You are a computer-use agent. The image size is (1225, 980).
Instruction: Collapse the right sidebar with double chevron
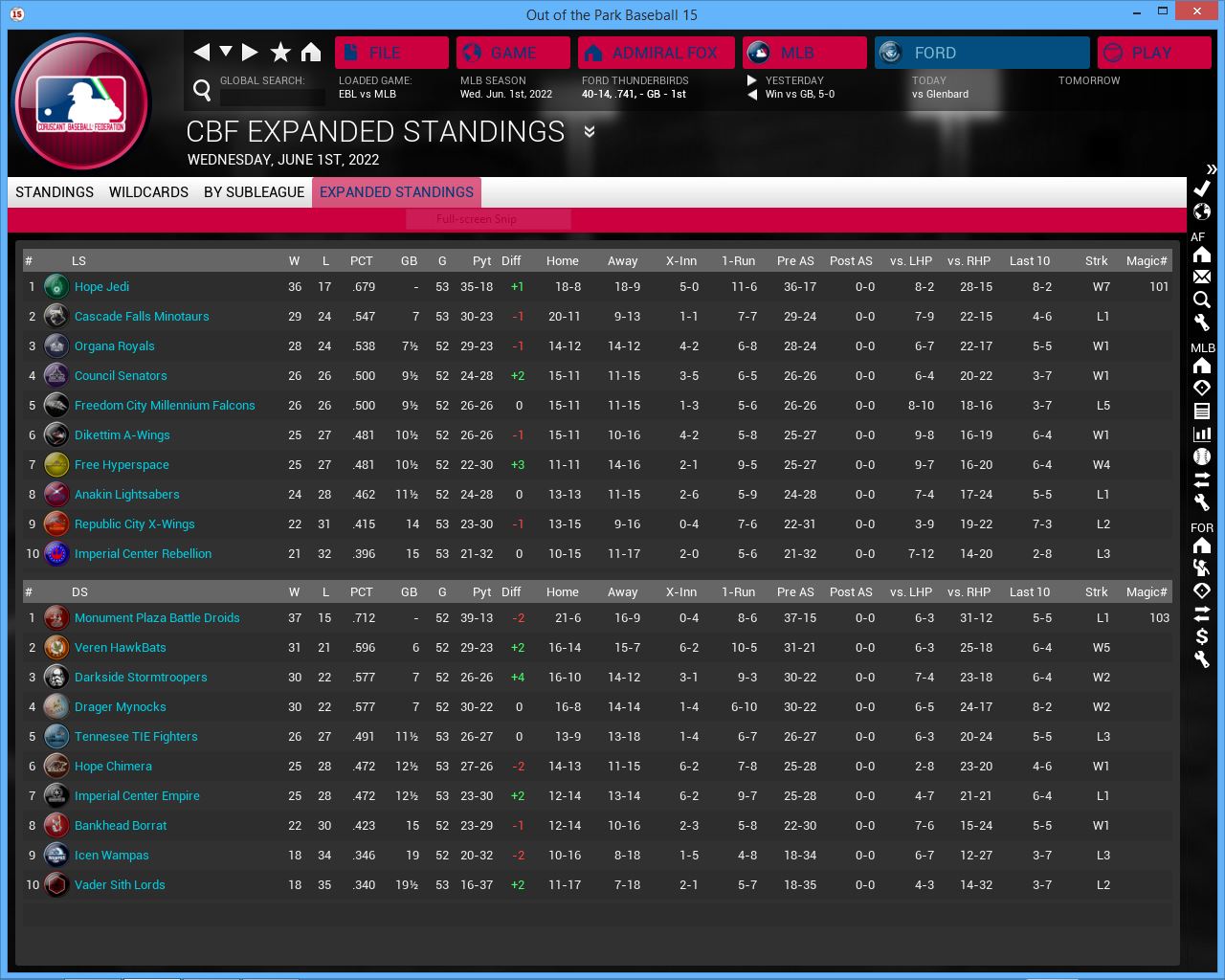pos(1211,168)
